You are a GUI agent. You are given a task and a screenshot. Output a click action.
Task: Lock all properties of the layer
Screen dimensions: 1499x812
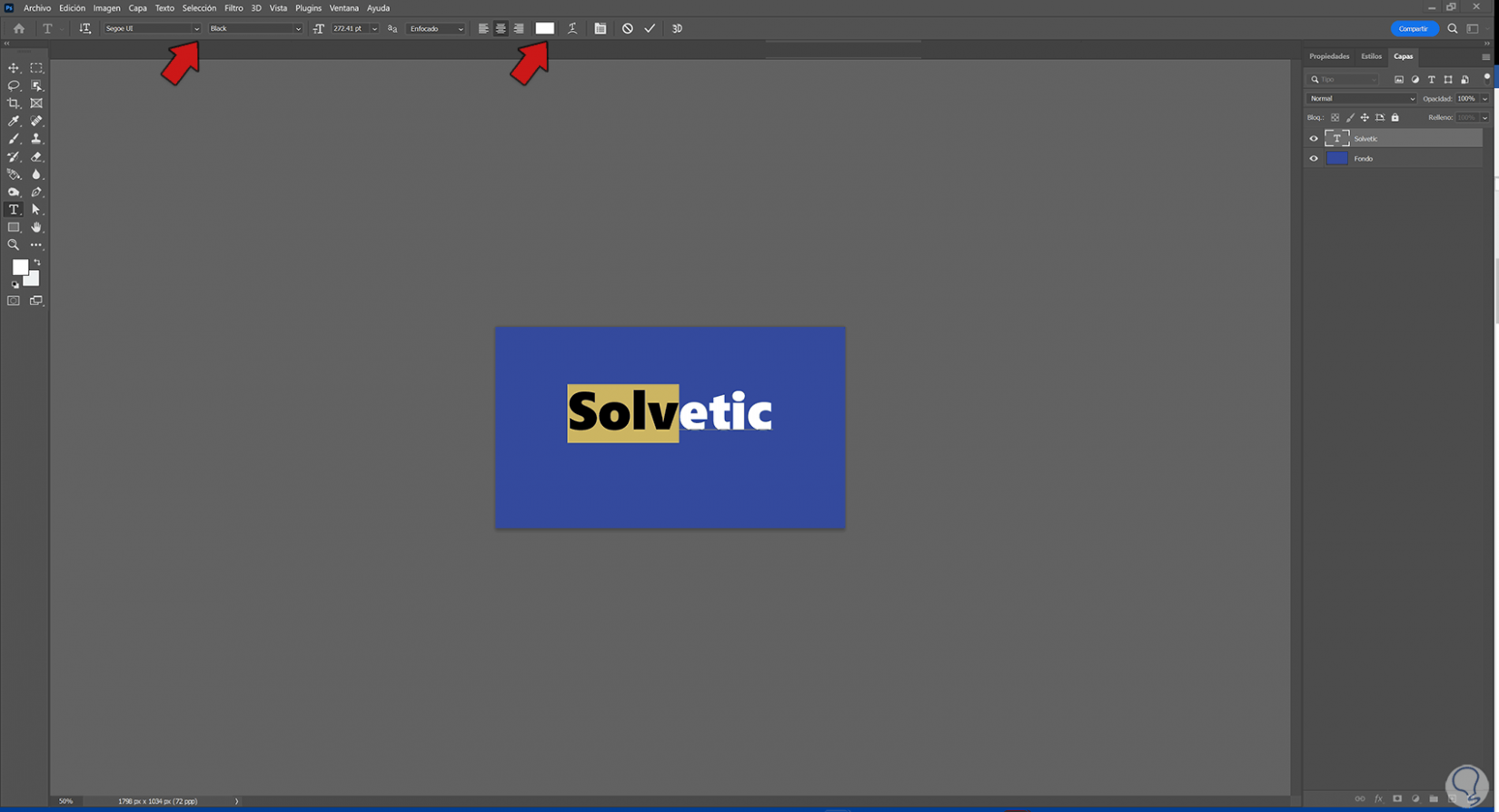click(x=1395, y=117)
